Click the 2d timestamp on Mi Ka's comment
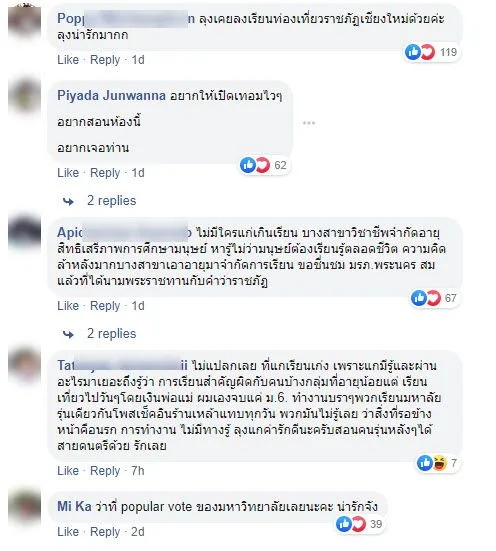 [x=138, y=532]
